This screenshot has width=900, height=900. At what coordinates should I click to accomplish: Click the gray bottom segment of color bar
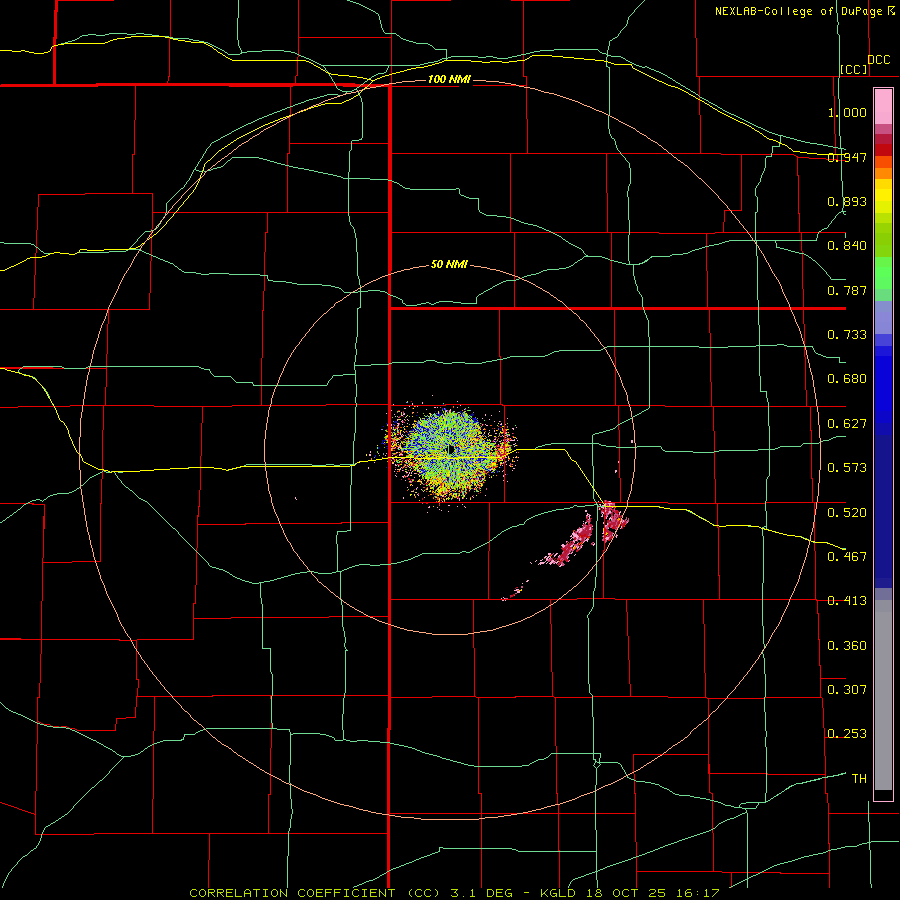tap(883, 695)
